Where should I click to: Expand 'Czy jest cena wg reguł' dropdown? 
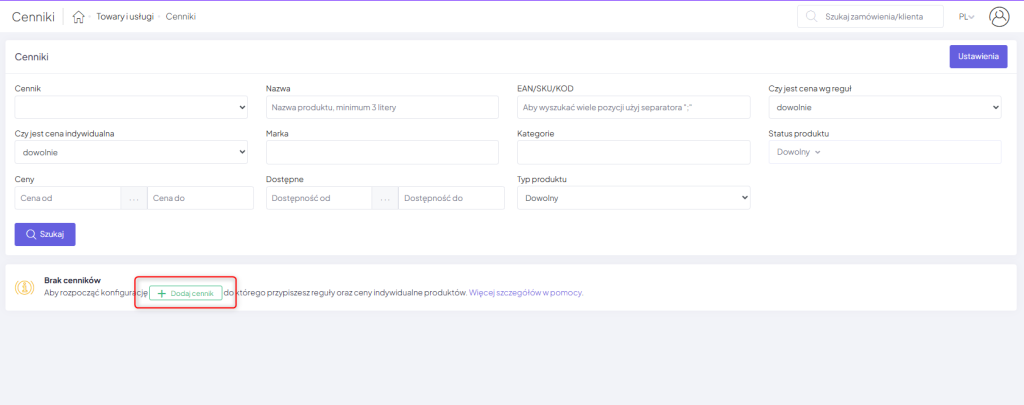(x=884, y=107)
